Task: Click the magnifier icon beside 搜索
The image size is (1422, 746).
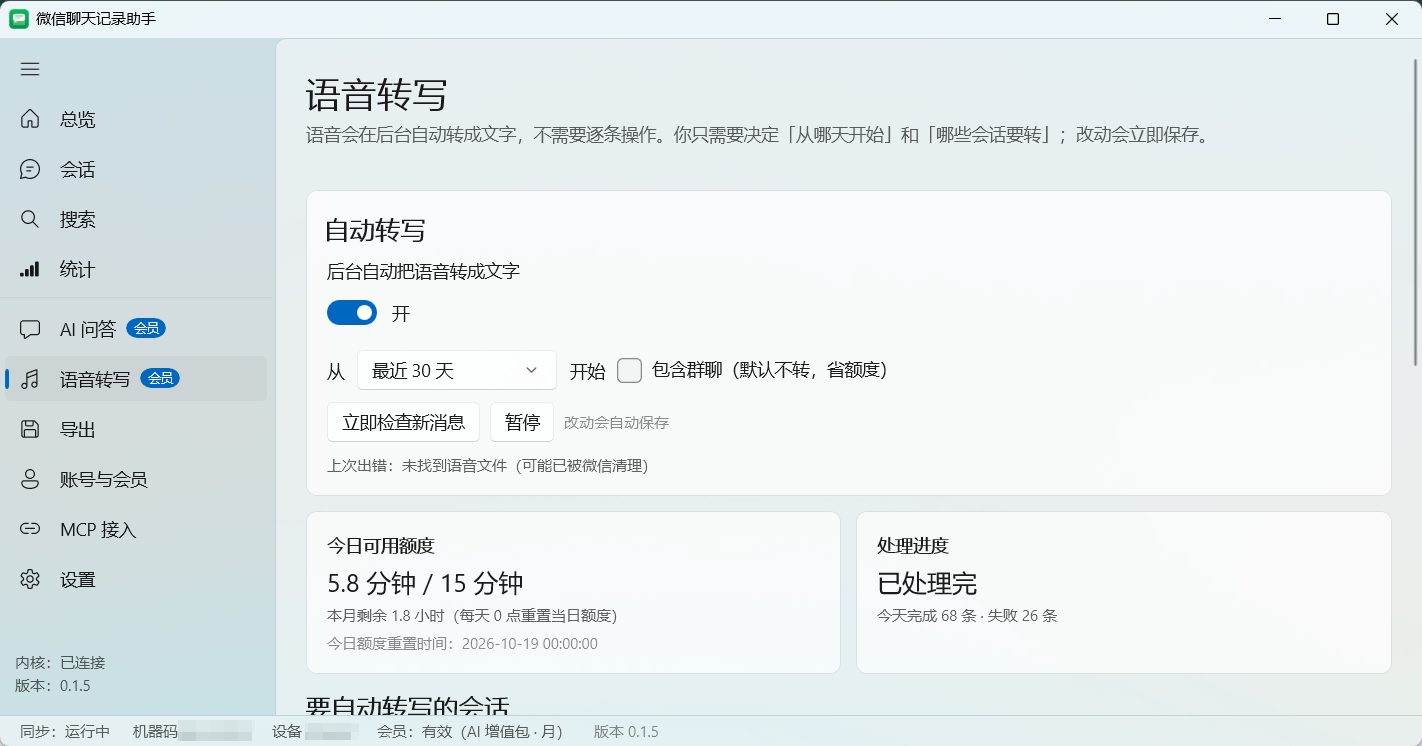Action: (x=30, y=219)
